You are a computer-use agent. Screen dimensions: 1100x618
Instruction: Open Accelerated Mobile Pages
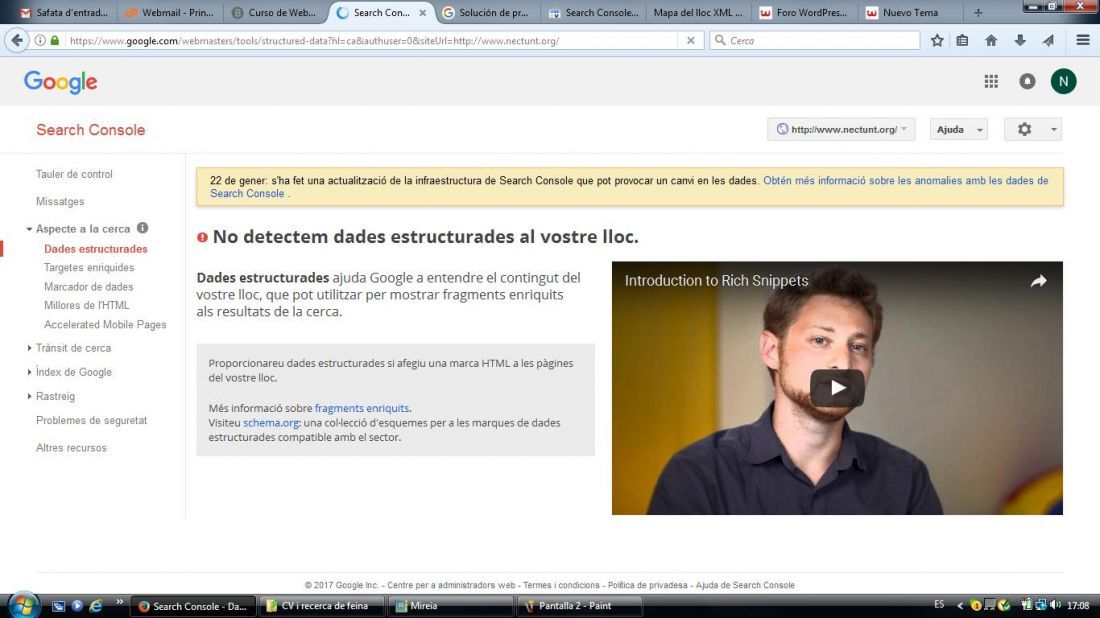(105, 324)
